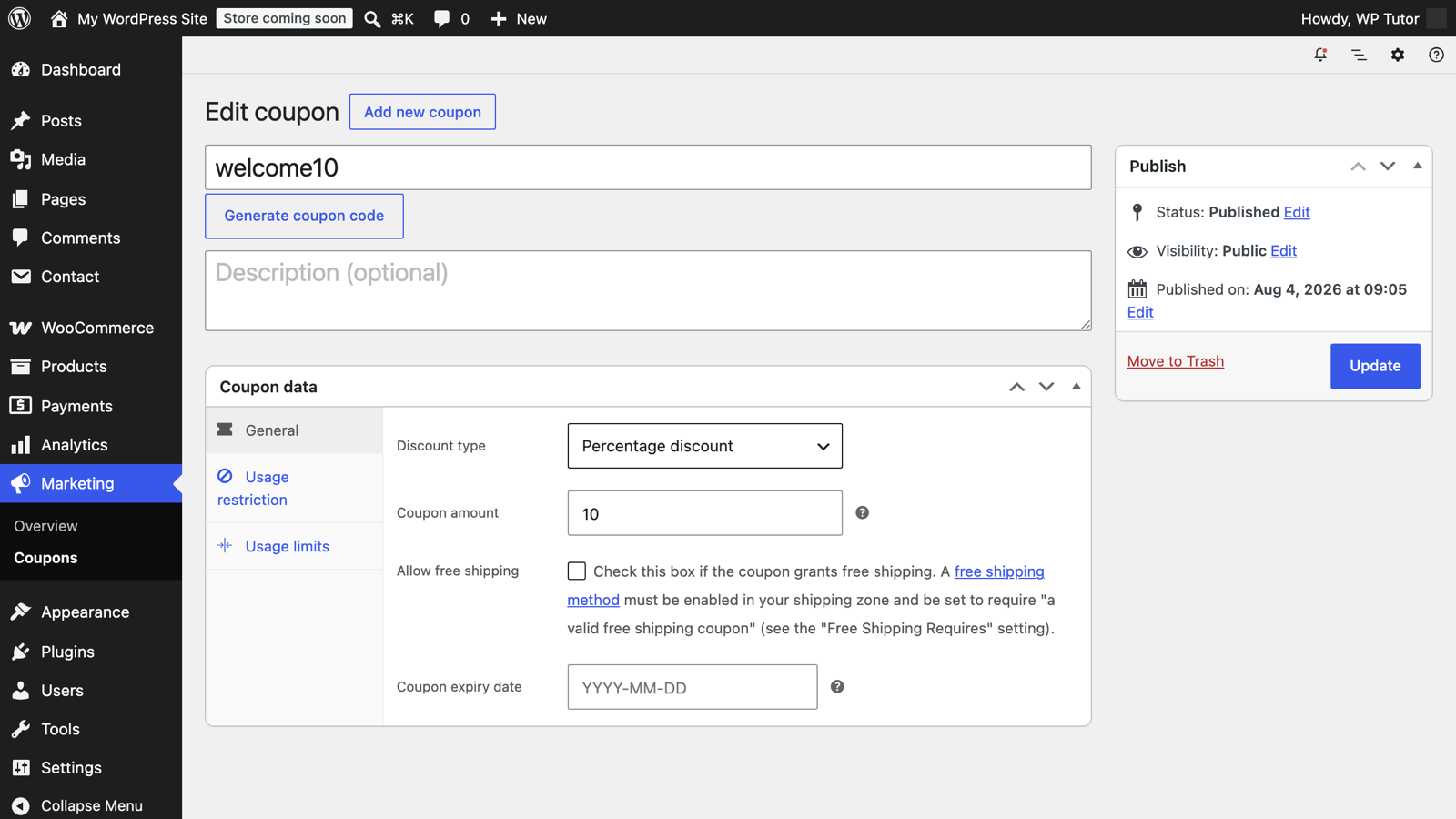Move Coupon data panel up
The width and height of the screenshot is (1456, 819).
[x=1016, y=387]
